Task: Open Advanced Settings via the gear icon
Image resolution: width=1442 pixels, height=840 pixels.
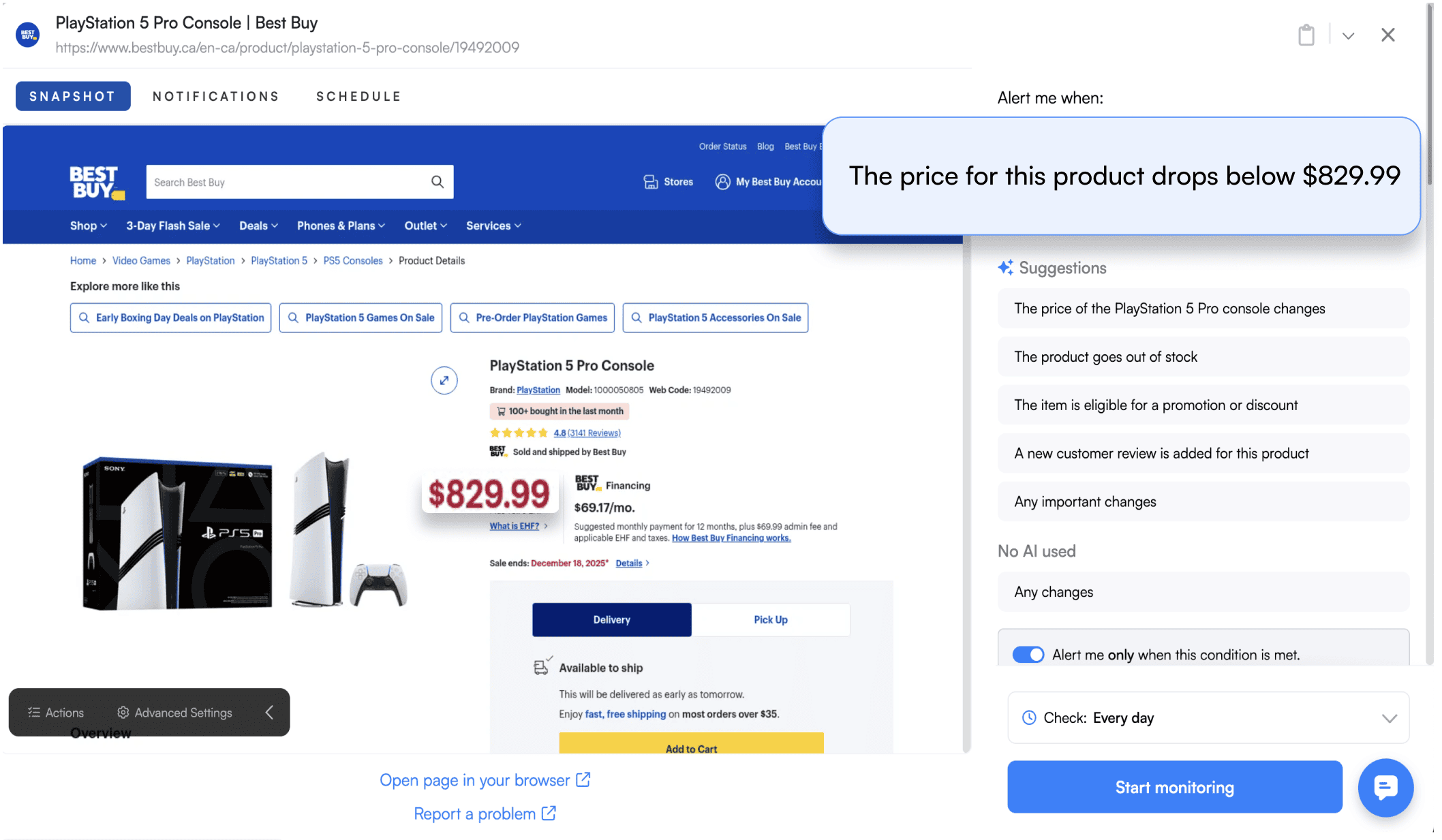Action: (123, 712)
